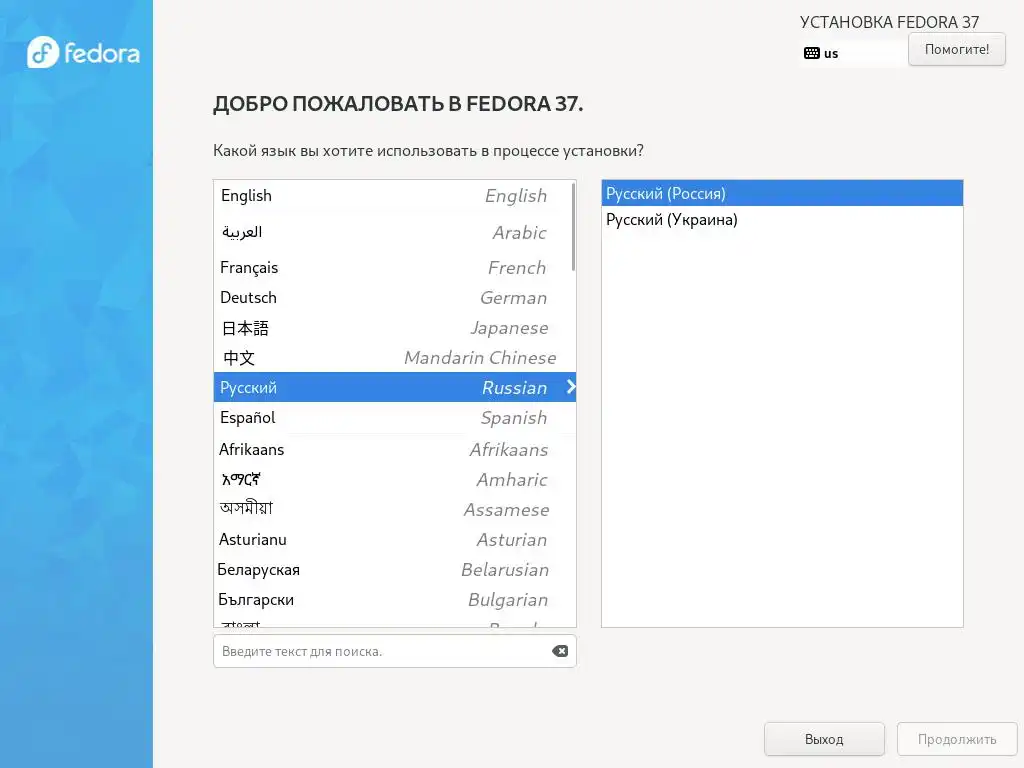1024x768 pixels.
Task: Select Беларуская in the language list
Action: pyautogui.click(x=392, y=569)
